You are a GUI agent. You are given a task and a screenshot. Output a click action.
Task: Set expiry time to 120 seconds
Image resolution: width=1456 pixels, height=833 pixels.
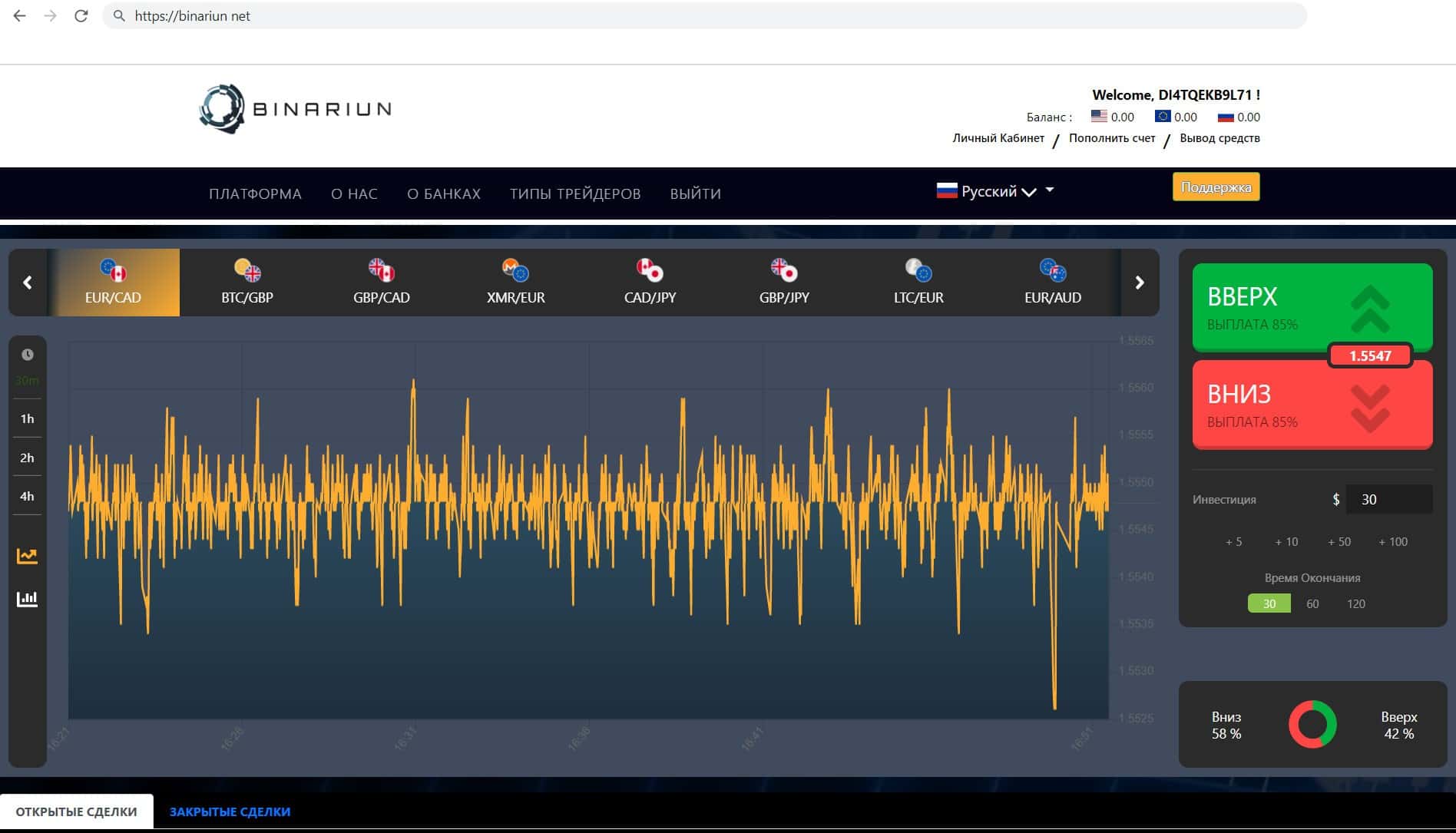tap(1355, 603)
